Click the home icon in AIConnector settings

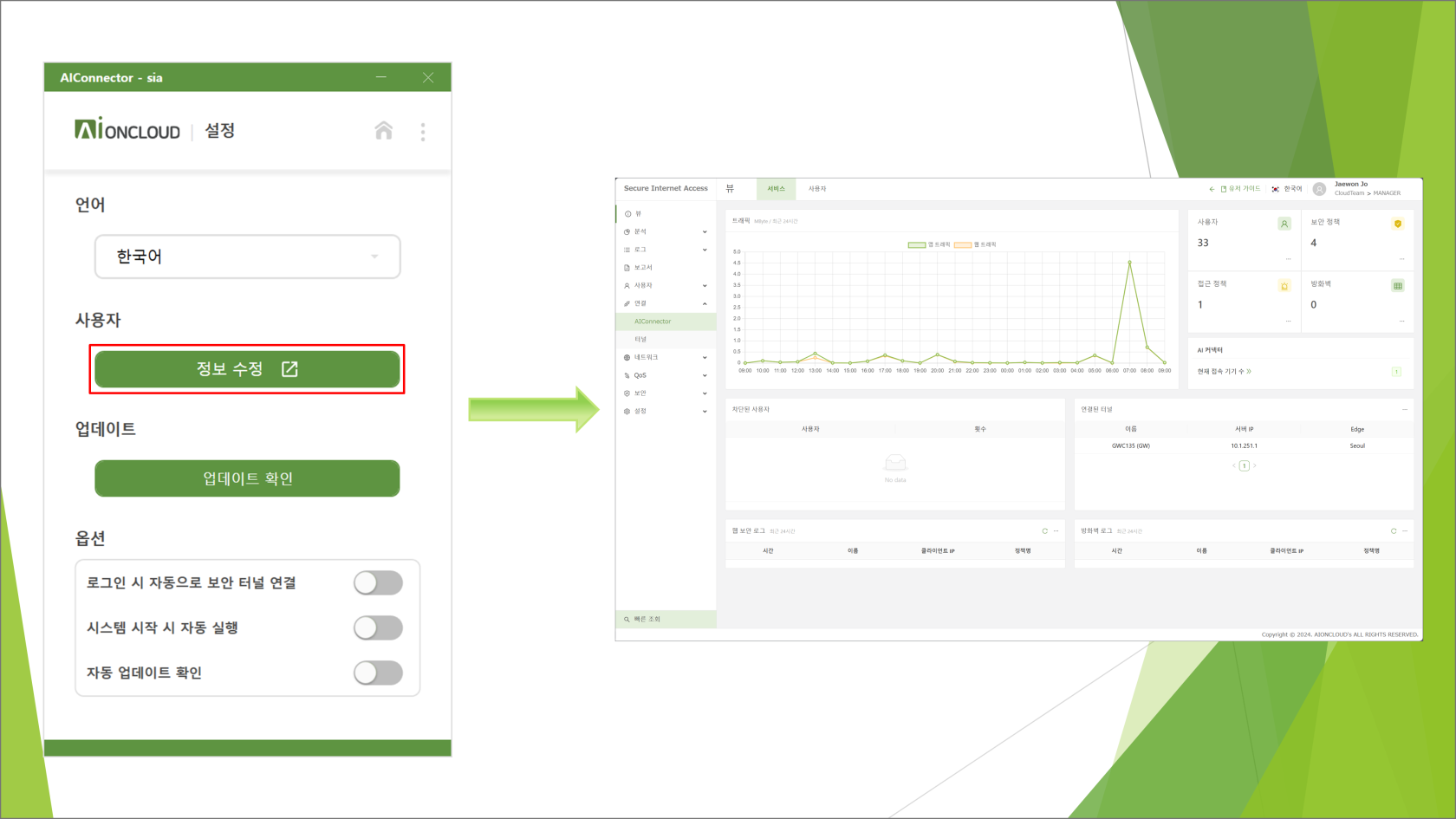tap(383, 131)
